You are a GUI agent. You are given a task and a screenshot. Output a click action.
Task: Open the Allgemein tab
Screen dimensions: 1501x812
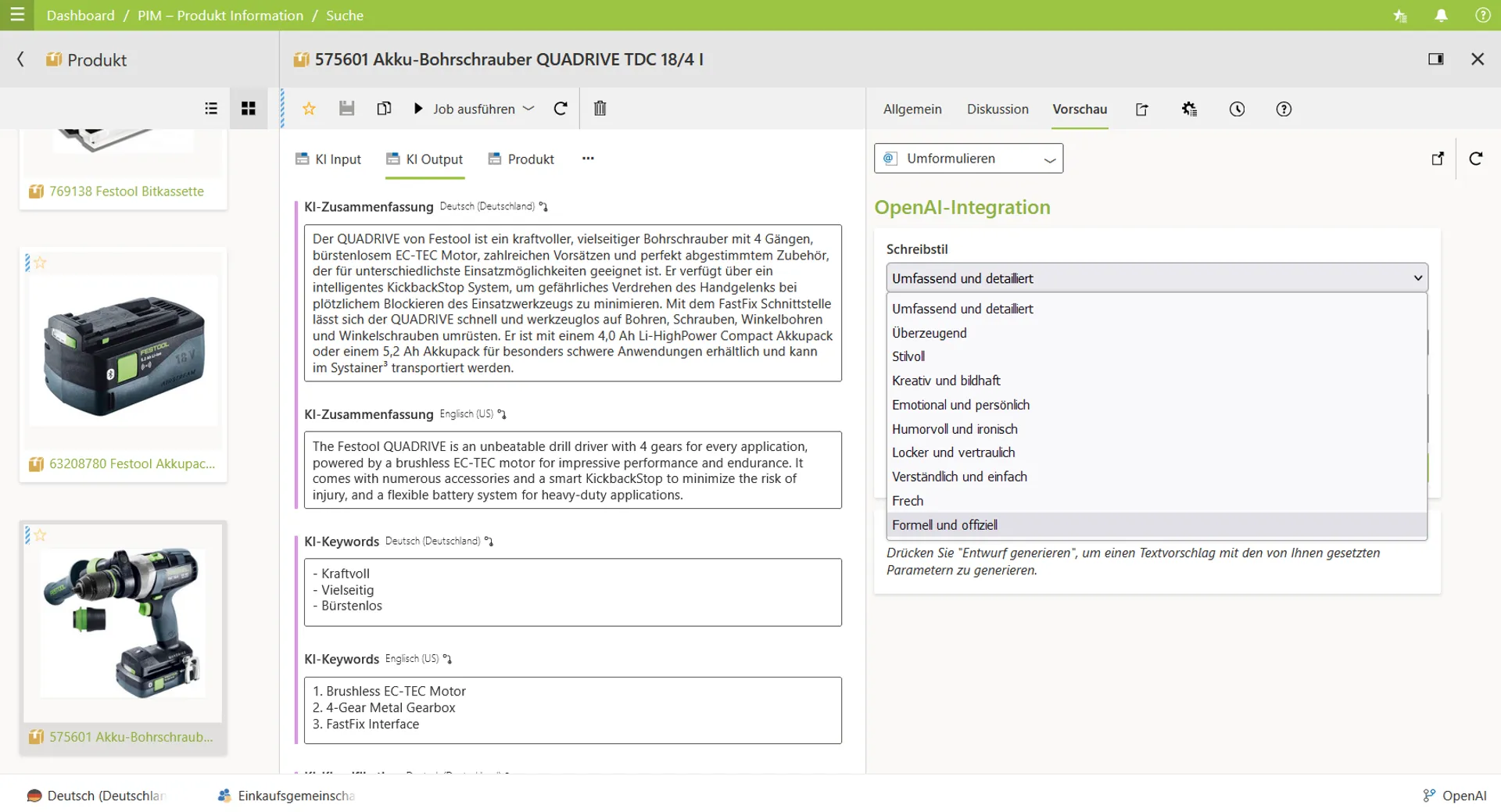point(912,109)
